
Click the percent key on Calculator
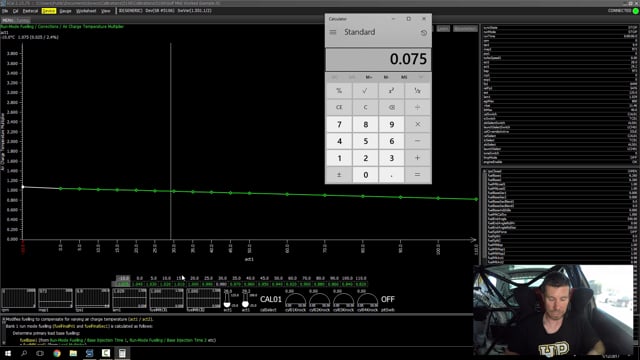(x=339, y=91)
